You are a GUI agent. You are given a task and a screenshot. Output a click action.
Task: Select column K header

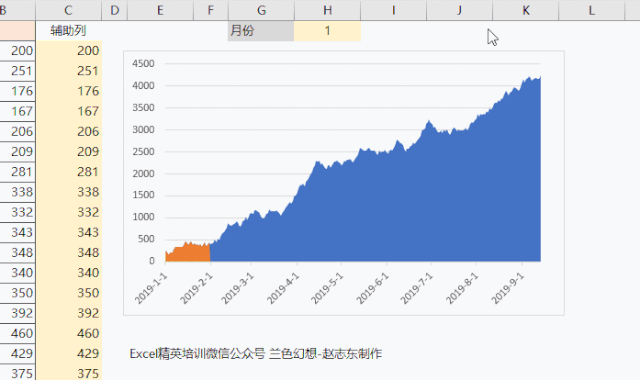click(x=526, y=10)
